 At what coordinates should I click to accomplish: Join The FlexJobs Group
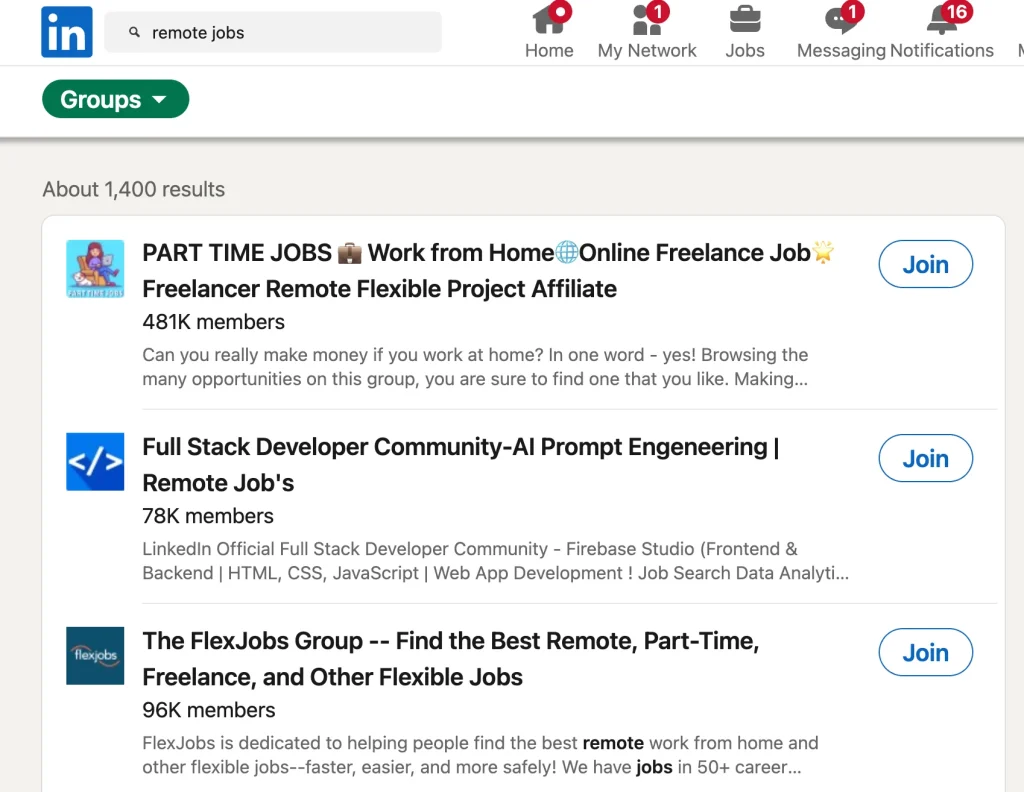point(925,652)
